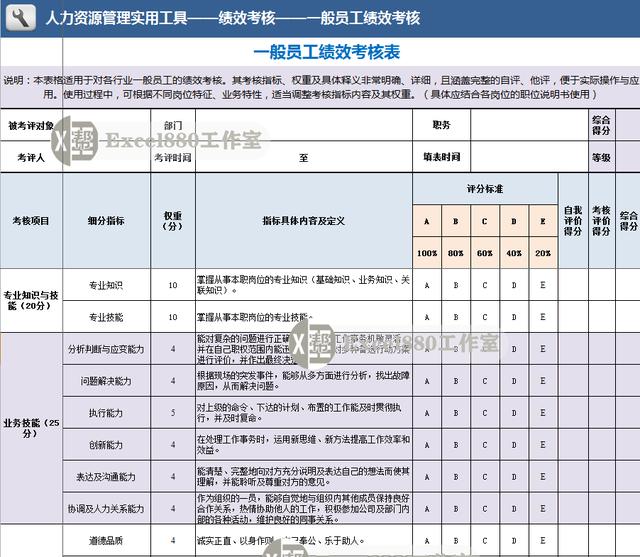Select the title 一般员工绩效考核表
This screenshot has width=640, height=557.
click(x=327, y=52)
